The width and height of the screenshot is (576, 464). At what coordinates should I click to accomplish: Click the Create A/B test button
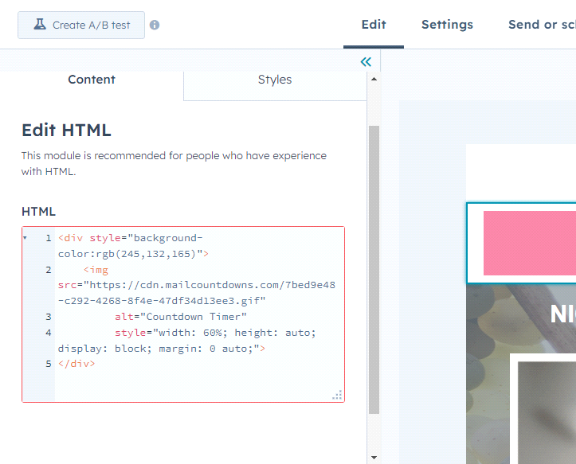click(81, 25)
